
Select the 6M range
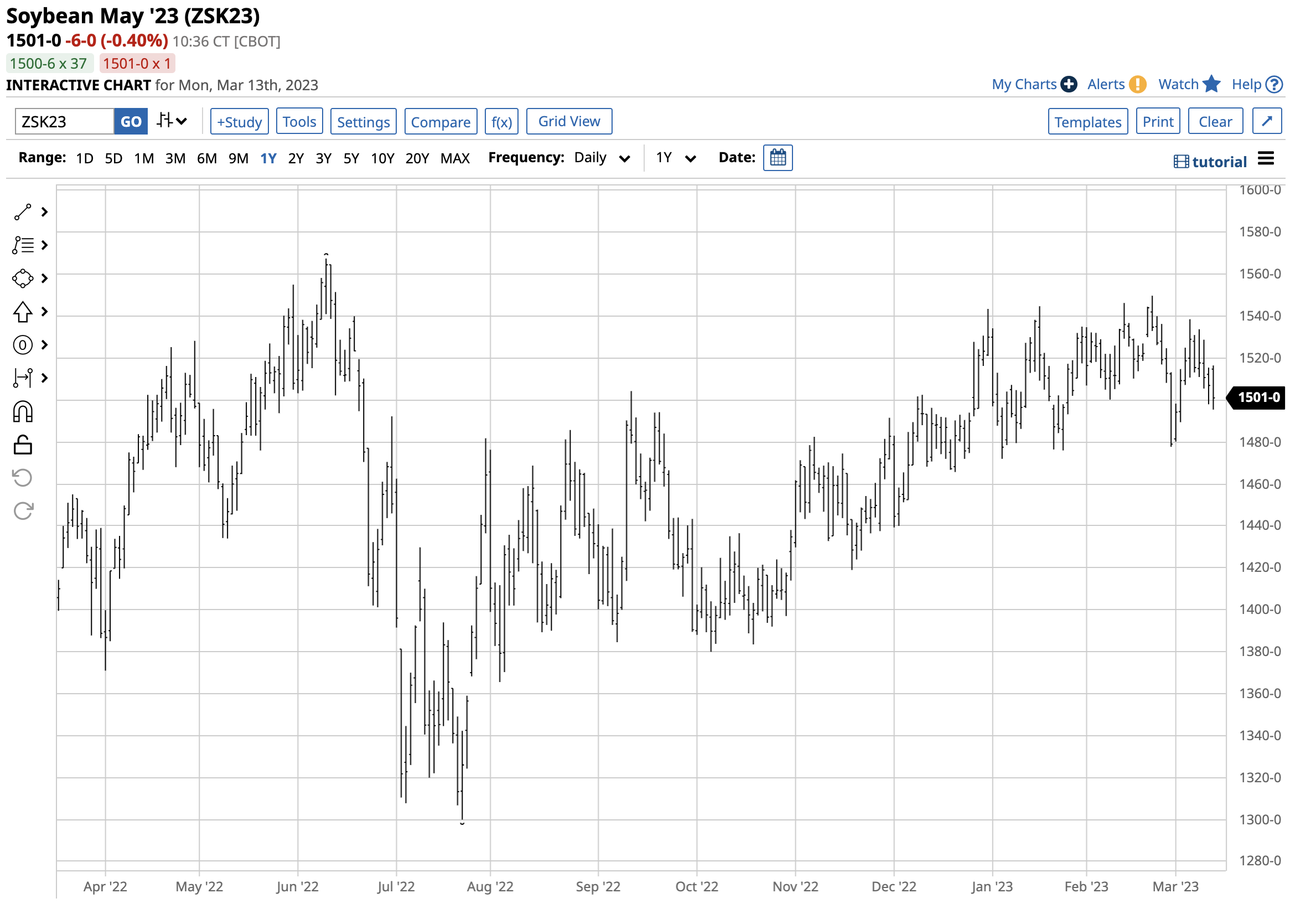(x=206, y=159)
